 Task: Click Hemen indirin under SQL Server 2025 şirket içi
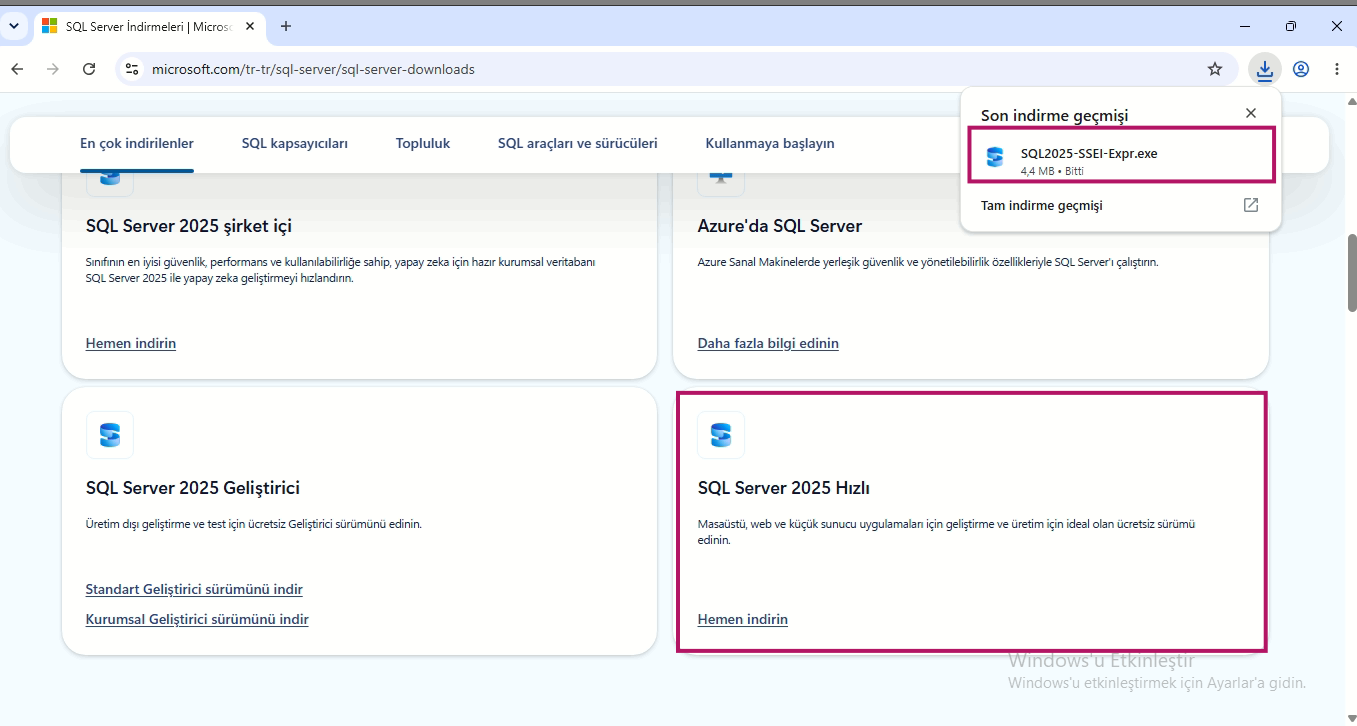(131, 343)
